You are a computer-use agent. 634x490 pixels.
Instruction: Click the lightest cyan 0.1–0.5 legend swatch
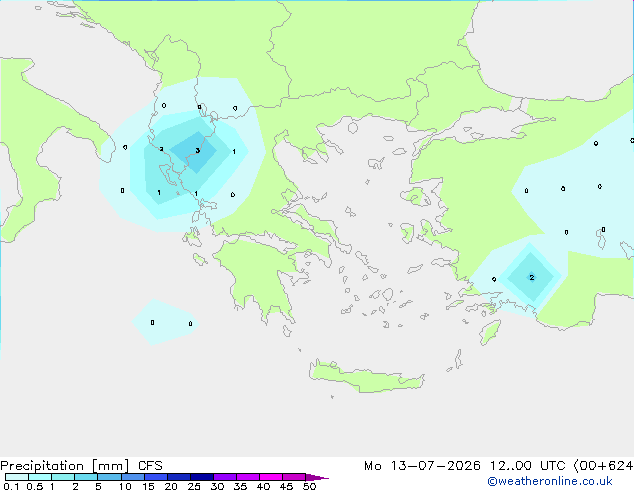tap(17, 477)
